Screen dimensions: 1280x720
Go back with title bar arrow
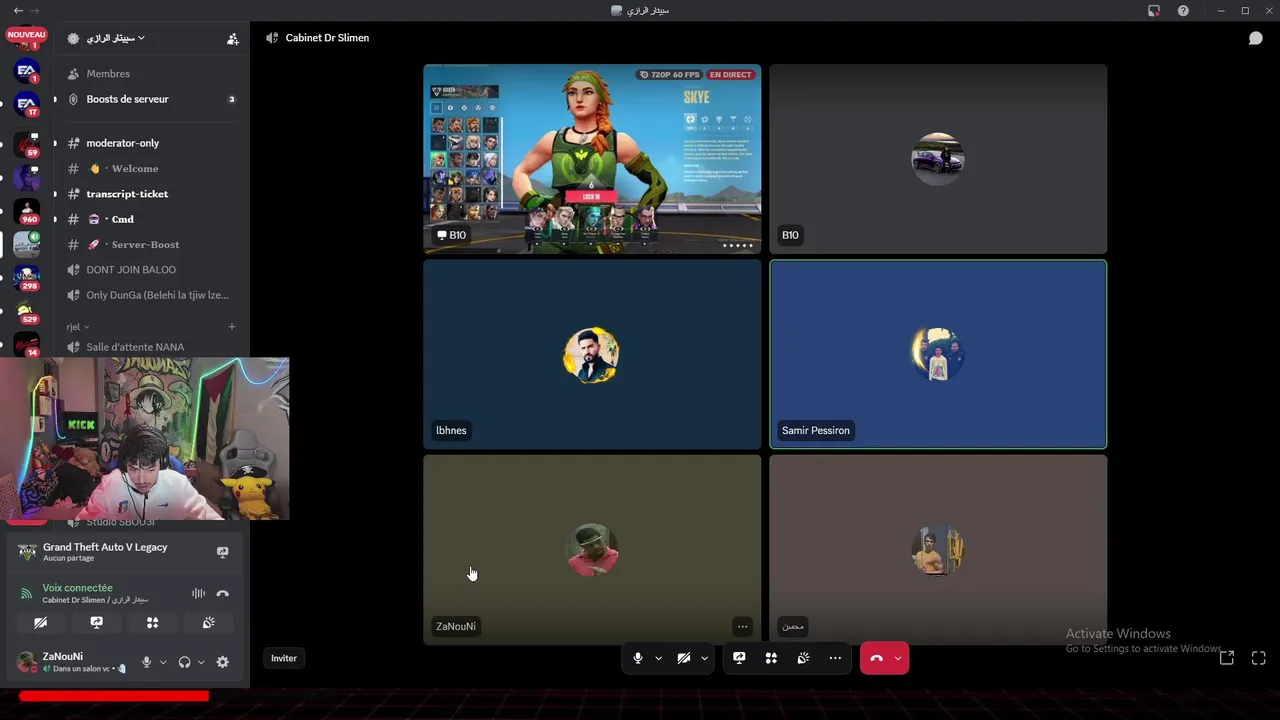pyautogui.click(x=18, y=10)
